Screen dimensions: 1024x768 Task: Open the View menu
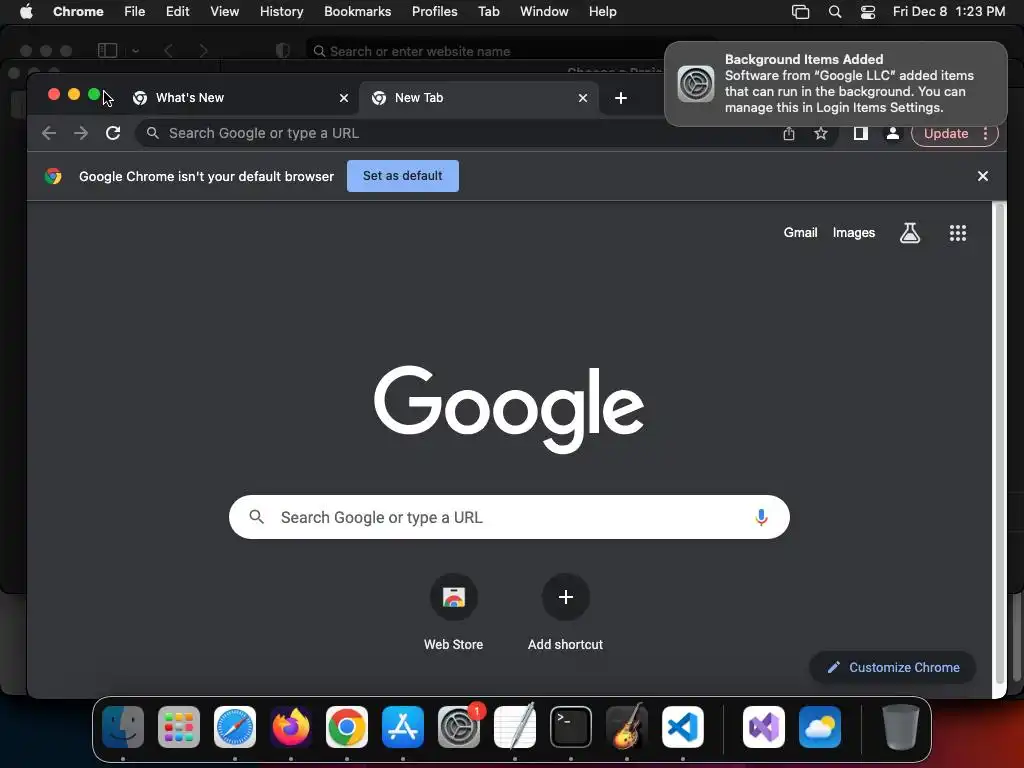click(x=224, y=12)
